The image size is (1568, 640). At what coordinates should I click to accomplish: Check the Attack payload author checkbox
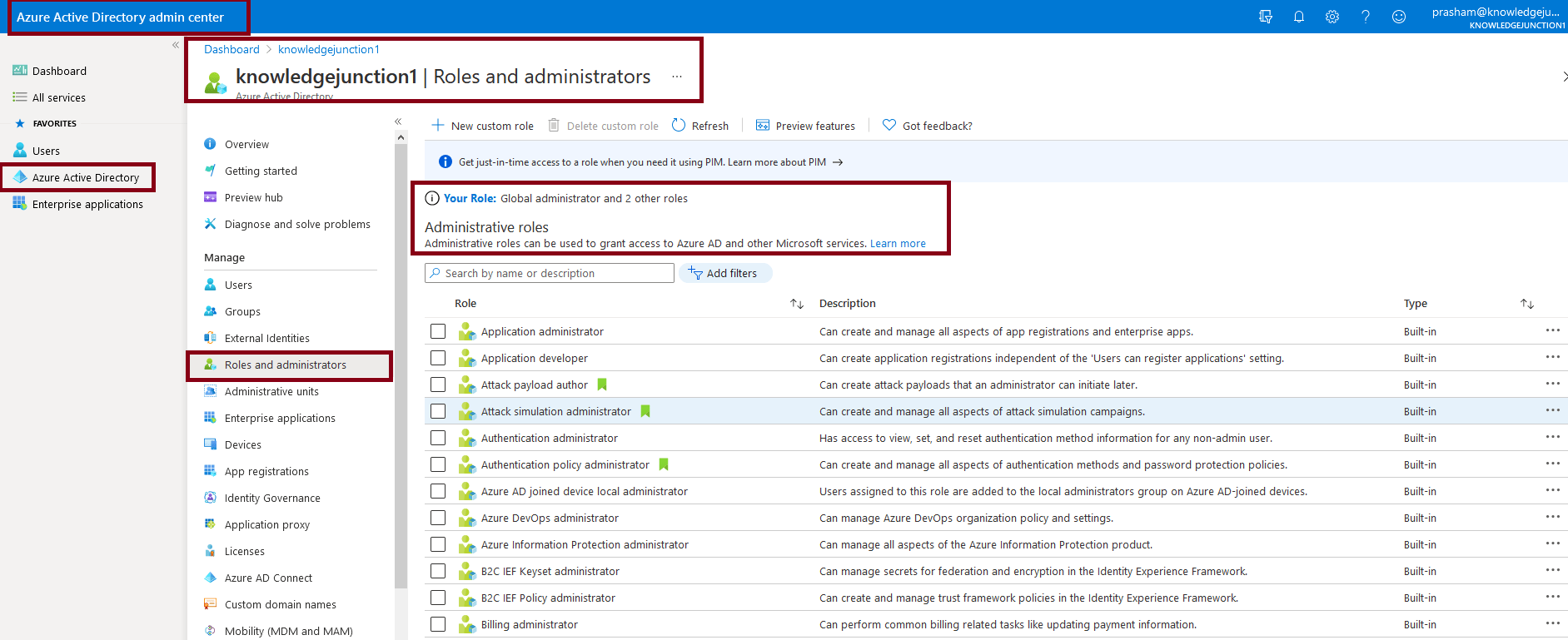tap(438, 384)
